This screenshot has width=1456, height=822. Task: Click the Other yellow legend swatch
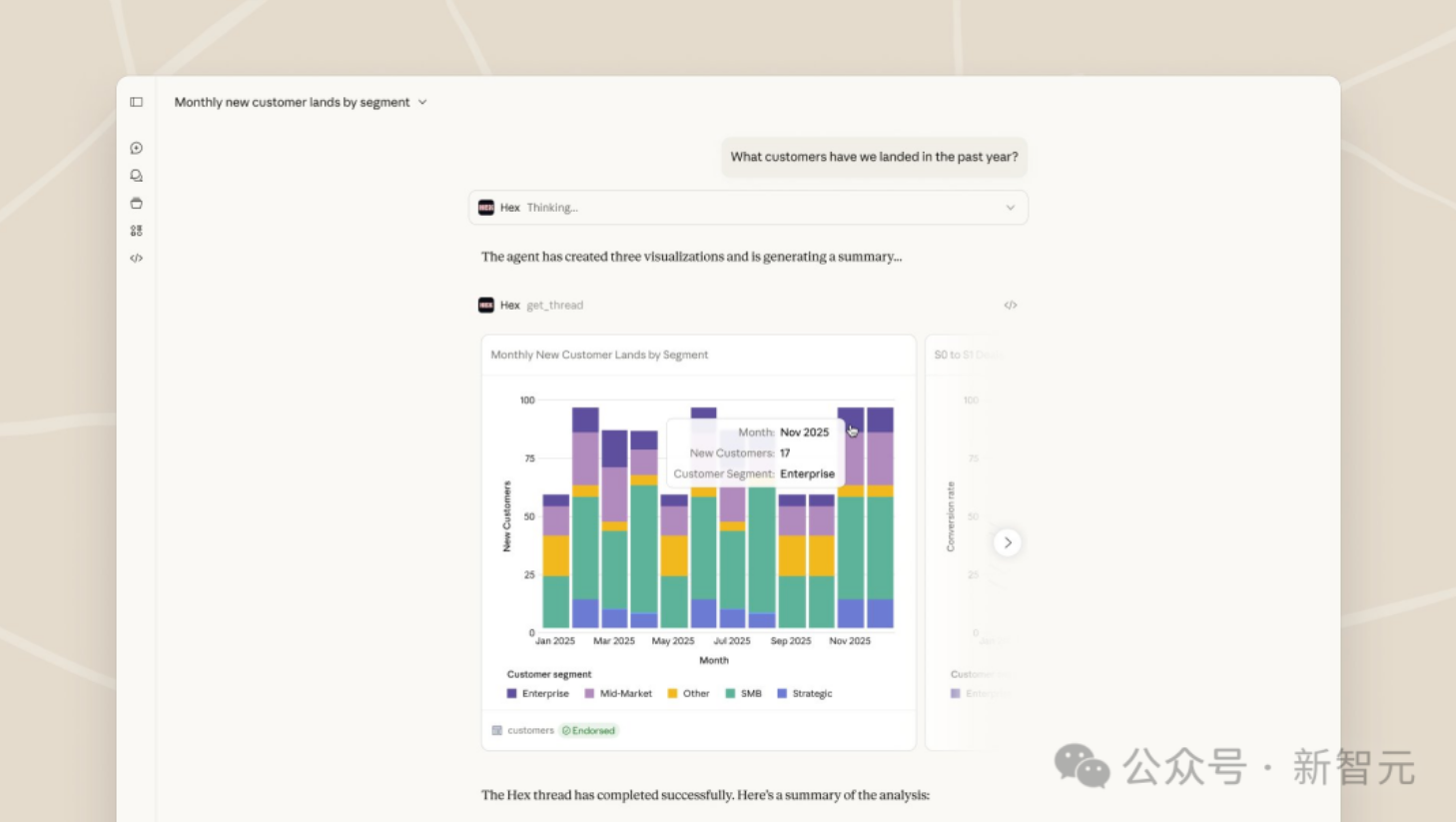(x=672, y=693)
